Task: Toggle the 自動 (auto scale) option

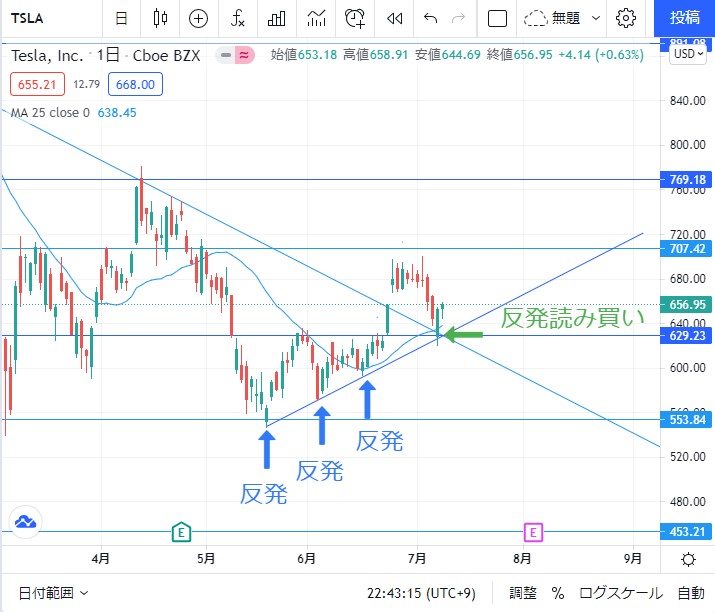Action: point(691,593)
